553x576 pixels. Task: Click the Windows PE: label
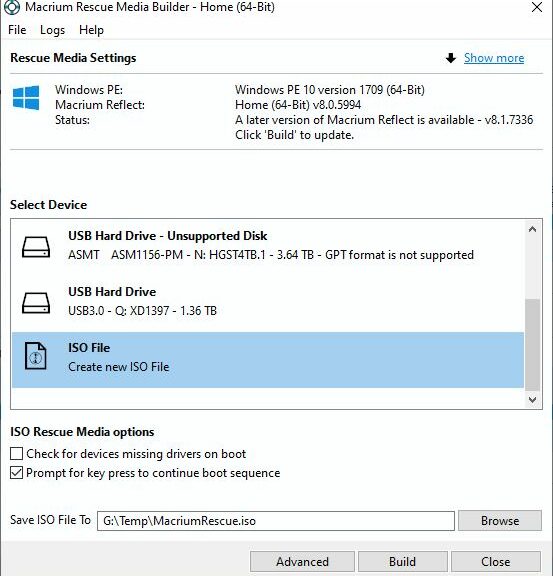pyautogui.click(x=89, y=90)
